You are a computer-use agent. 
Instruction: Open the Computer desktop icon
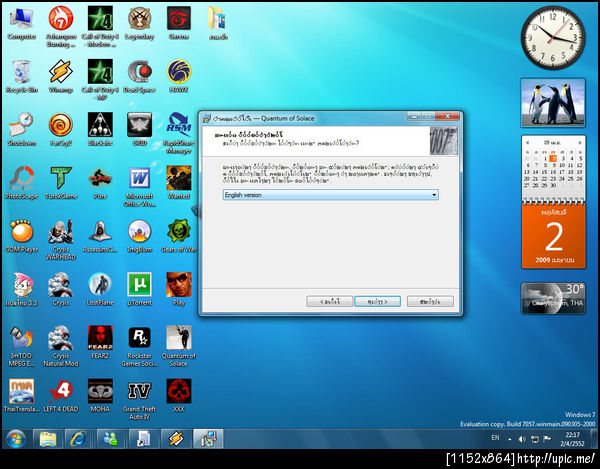21,24
